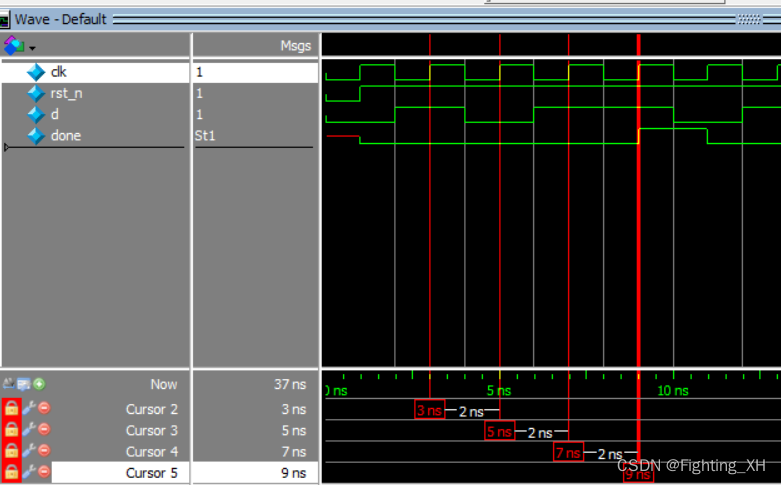Click the diamond icon next to done

click(36, 136)
